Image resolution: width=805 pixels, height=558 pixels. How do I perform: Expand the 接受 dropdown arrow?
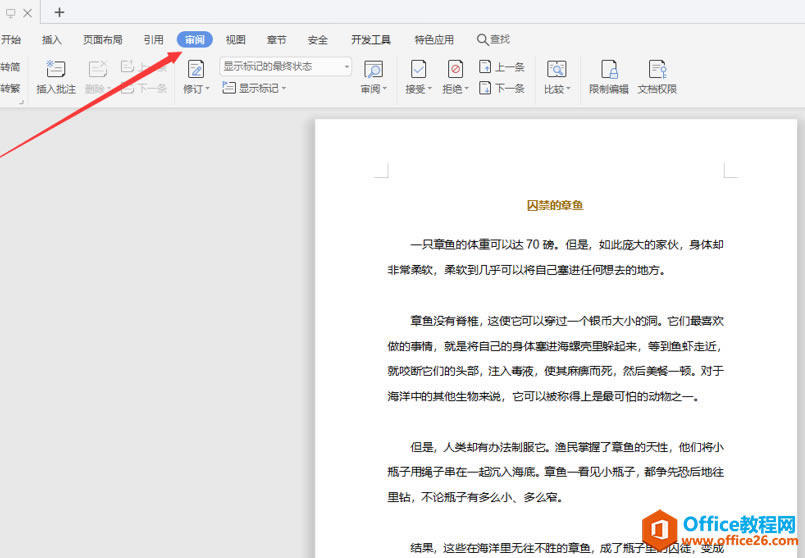(x=430, y=89)
